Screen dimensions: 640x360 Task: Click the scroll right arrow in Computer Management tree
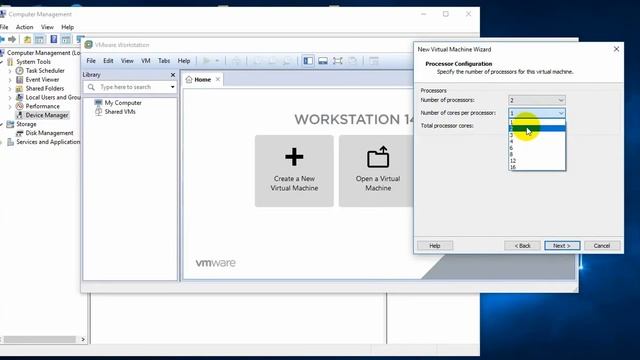83,340
